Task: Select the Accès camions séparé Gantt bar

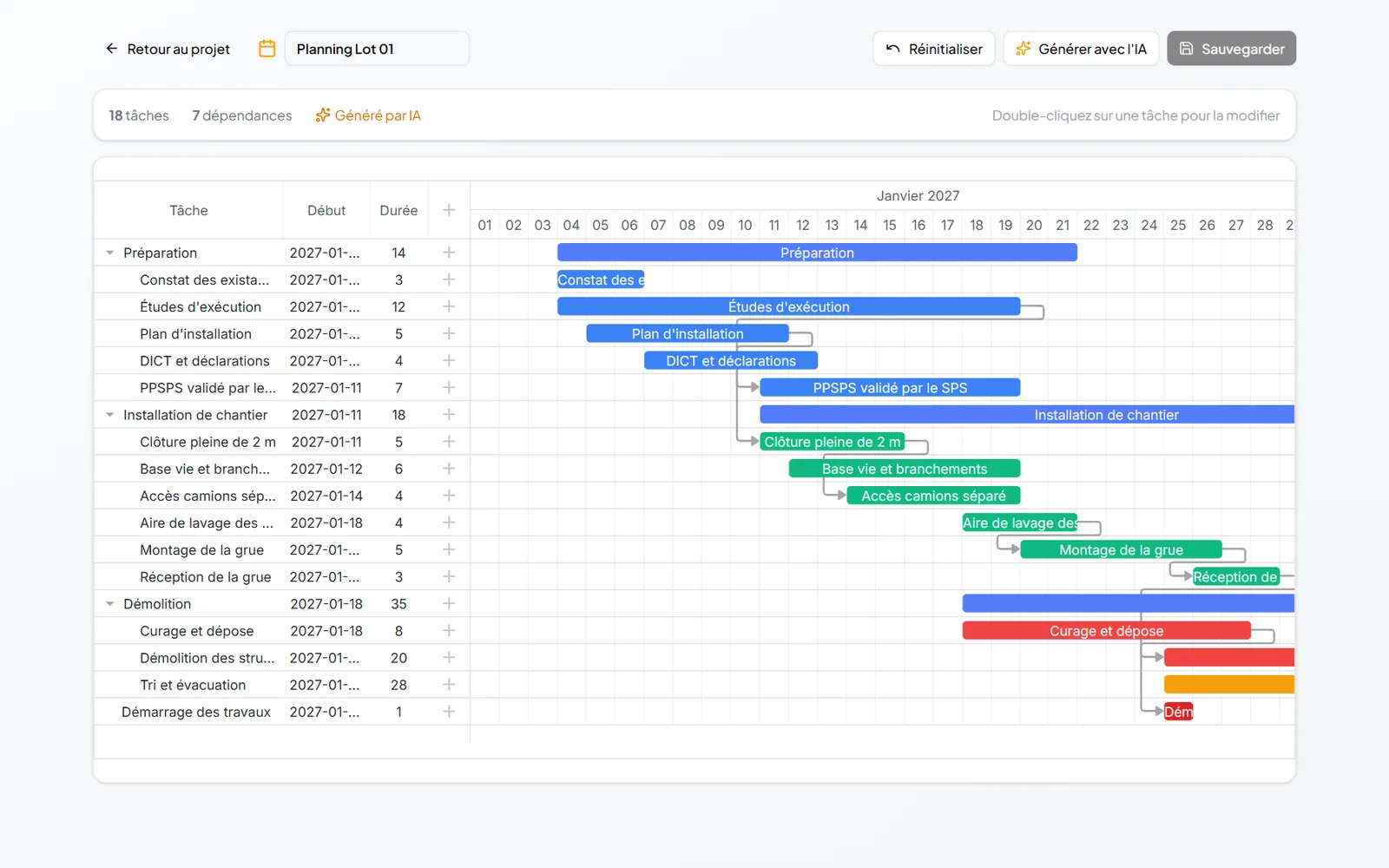Action: point(933,496)
